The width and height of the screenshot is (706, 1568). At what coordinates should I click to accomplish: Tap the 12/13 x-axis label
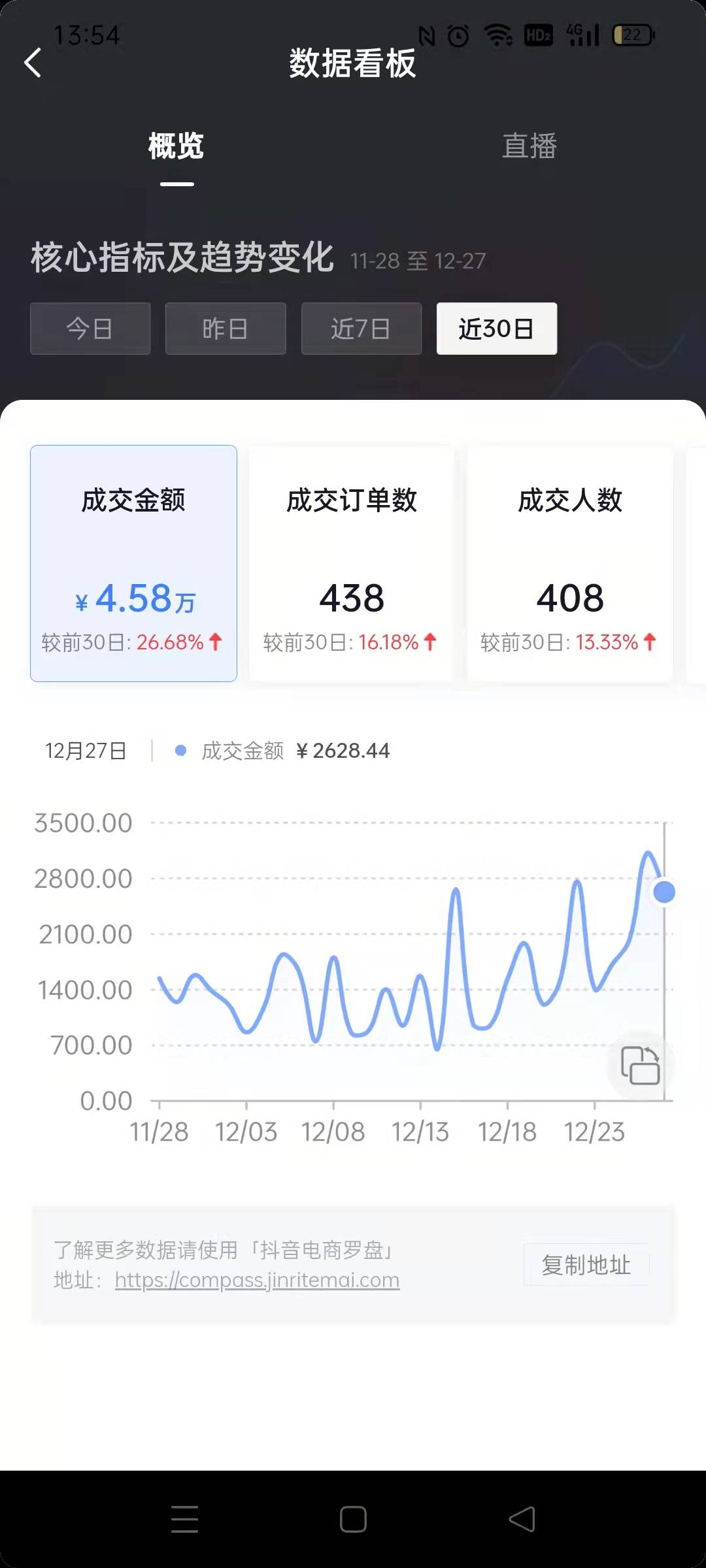point(420,1132)
